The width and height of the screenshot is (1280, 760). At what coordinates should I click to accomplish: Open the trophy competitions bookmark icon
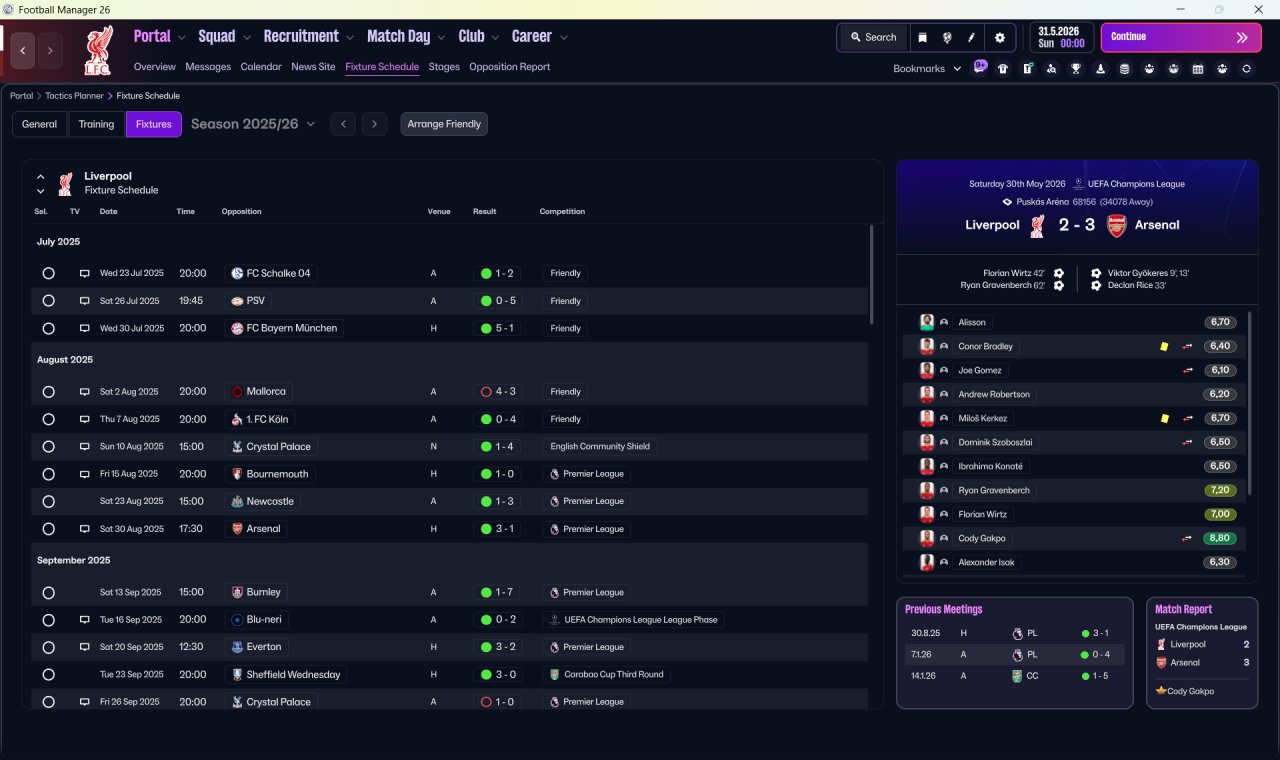(1075, 69)
